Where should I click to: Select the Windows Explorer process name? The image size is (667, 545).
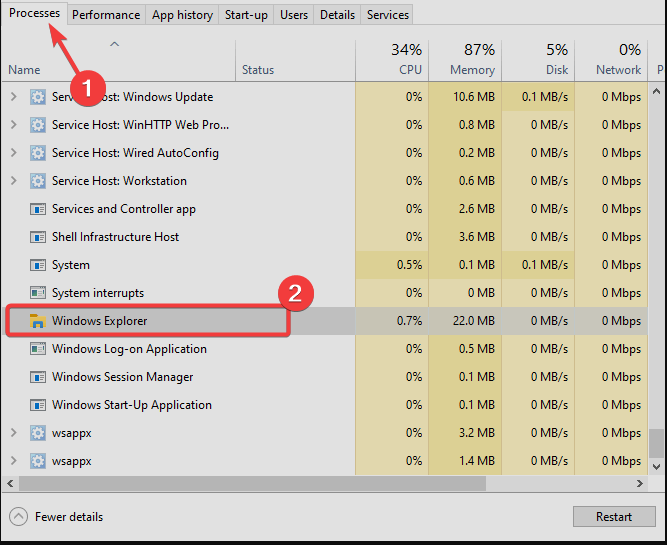point(100,321)
